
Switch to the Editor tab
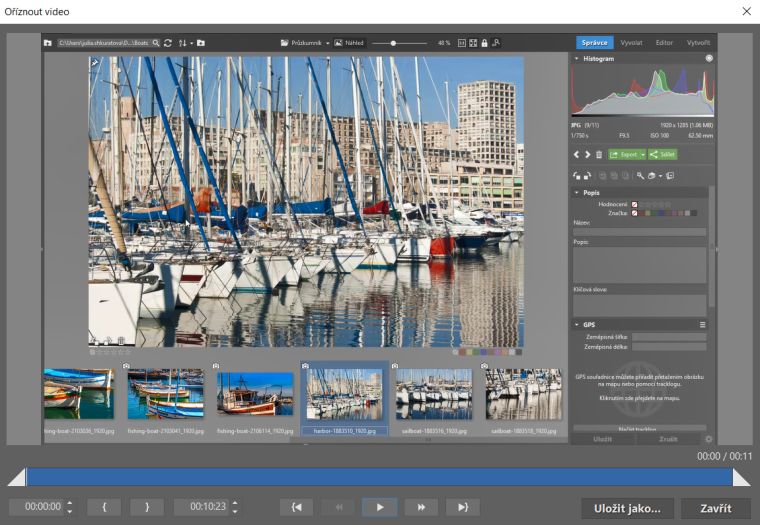pos(664,43)
